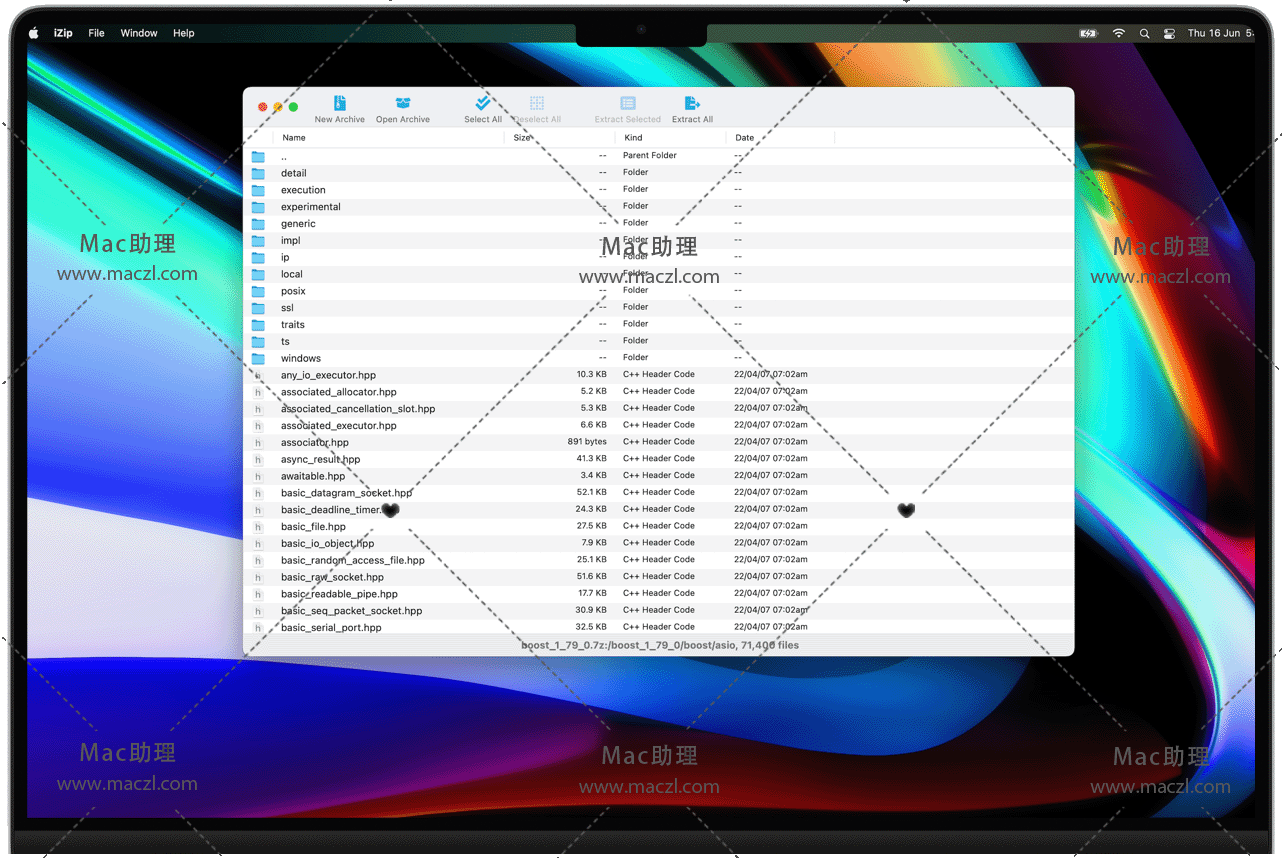Select the folder icon beside execution

click(258, 190)
